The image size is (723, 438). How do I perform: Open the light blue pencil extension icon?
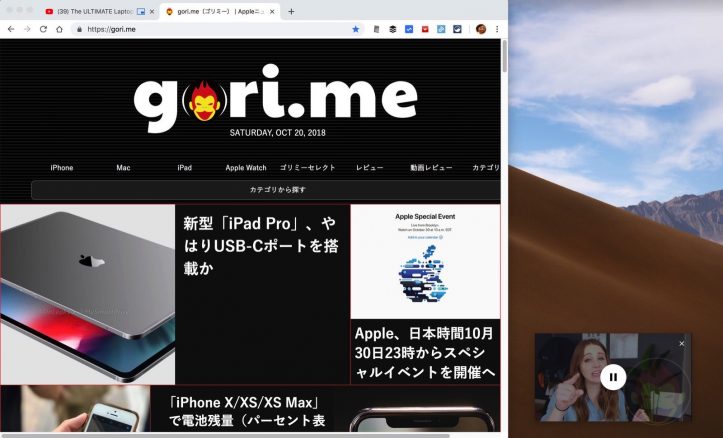[x=441, y=29]
